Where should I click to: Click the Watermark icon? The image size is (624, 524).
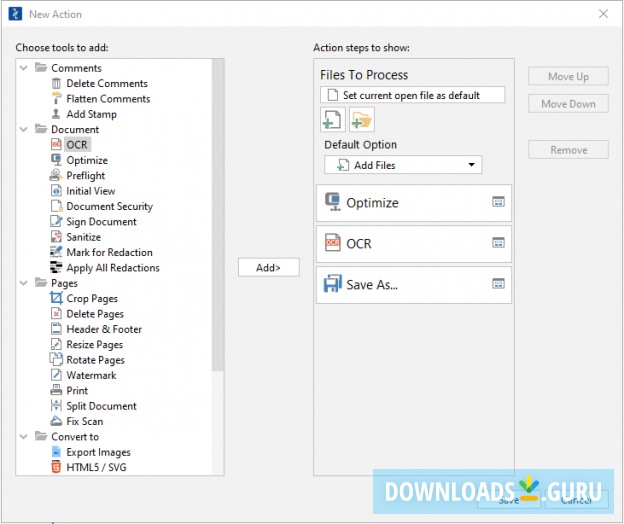click(x=56, y=375)
